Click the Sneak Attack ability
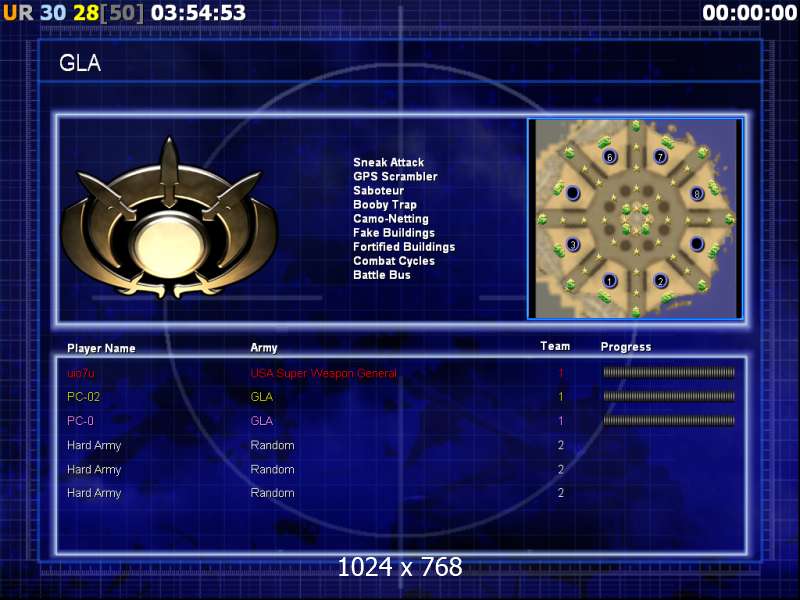The image size is (800, 600). (x=388, y=162)
